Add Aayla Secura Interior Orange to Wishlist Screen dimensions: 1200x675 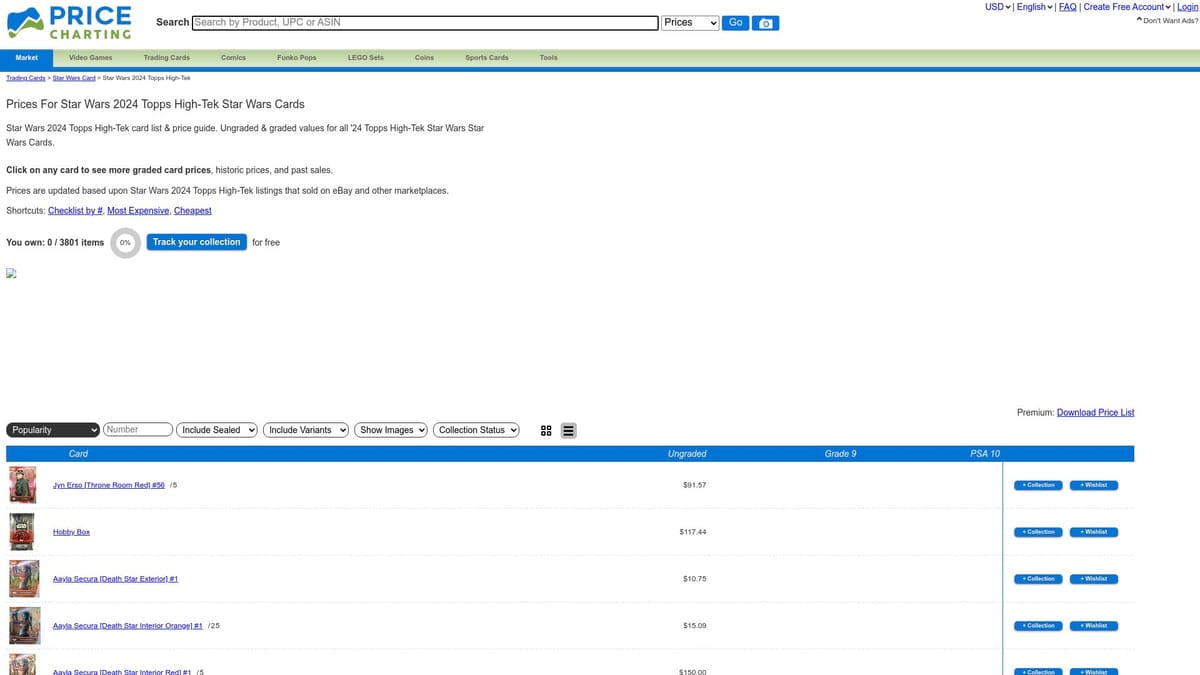pos(1094,626)
